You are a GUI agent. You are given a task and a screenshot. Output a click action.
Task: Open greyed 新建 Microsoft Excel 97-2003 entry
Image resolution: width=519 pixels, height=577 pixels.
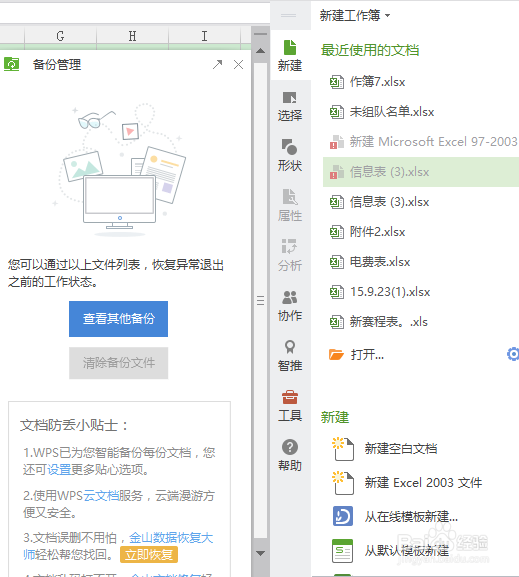[x=433, y=142]
